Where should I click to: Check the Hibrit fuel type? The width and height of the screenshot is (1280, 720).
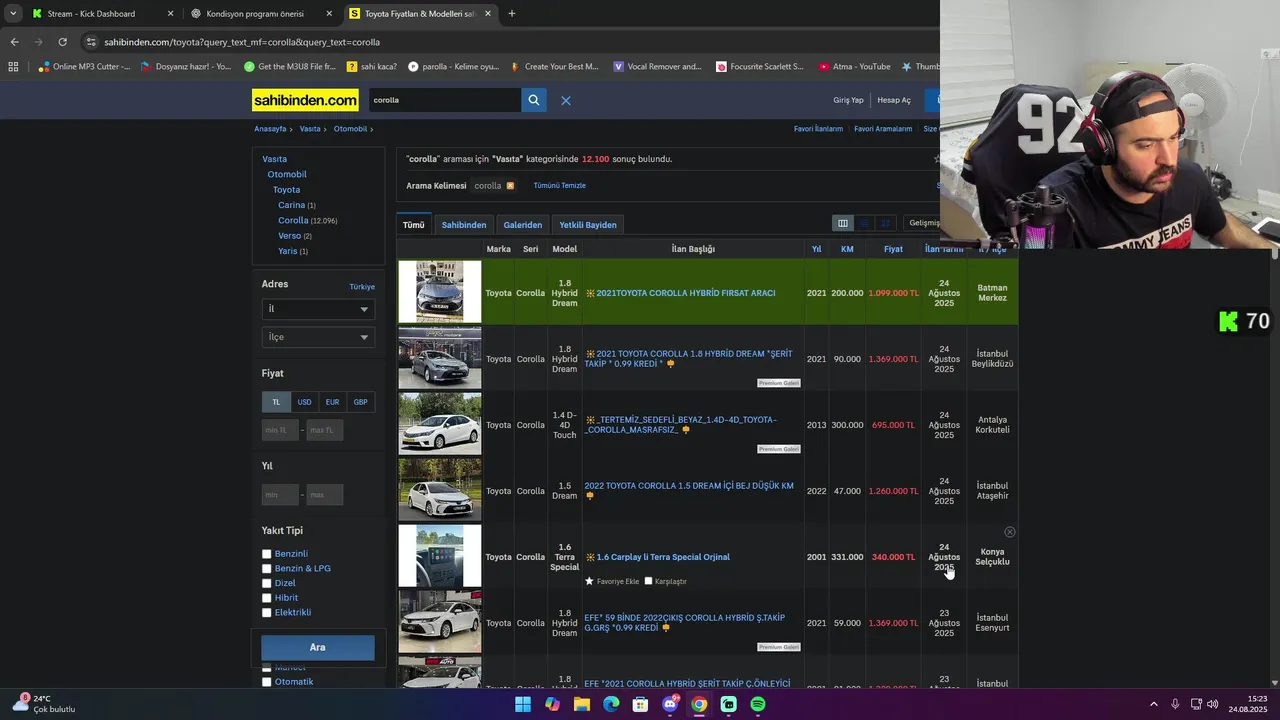[x=267, y=598]
